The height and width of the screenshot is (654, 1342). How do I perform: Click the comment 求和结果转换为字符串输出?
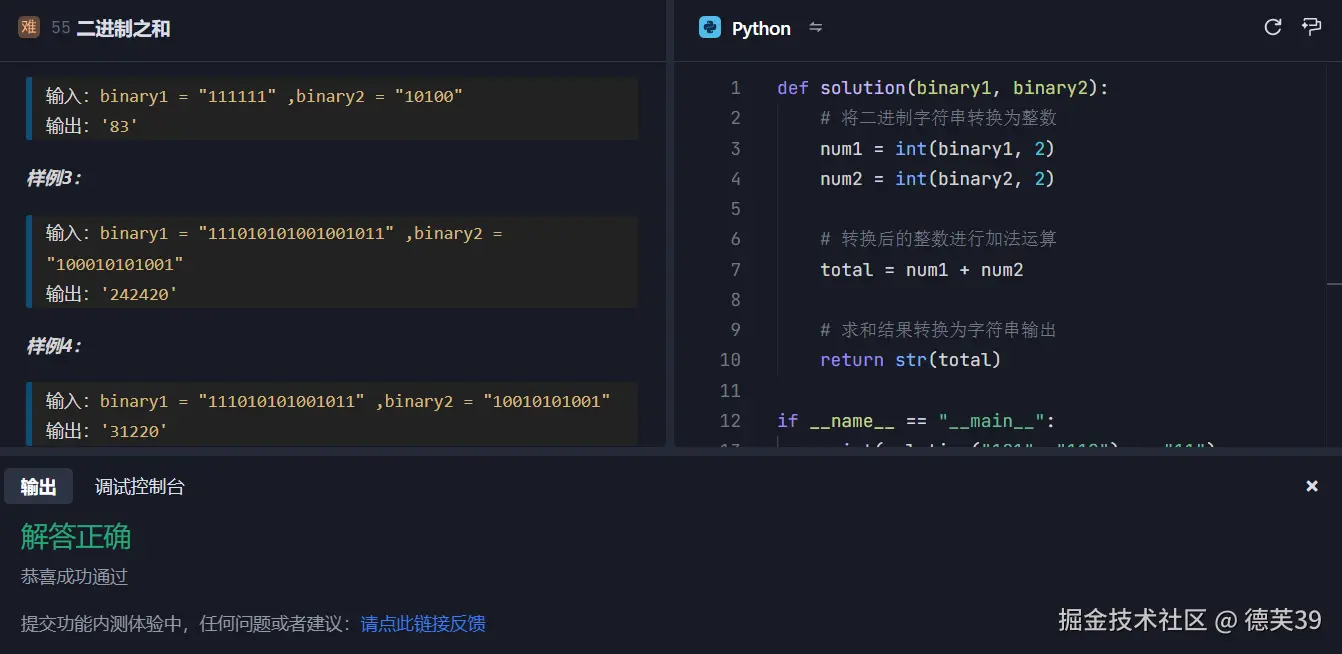tap(938, 330)
